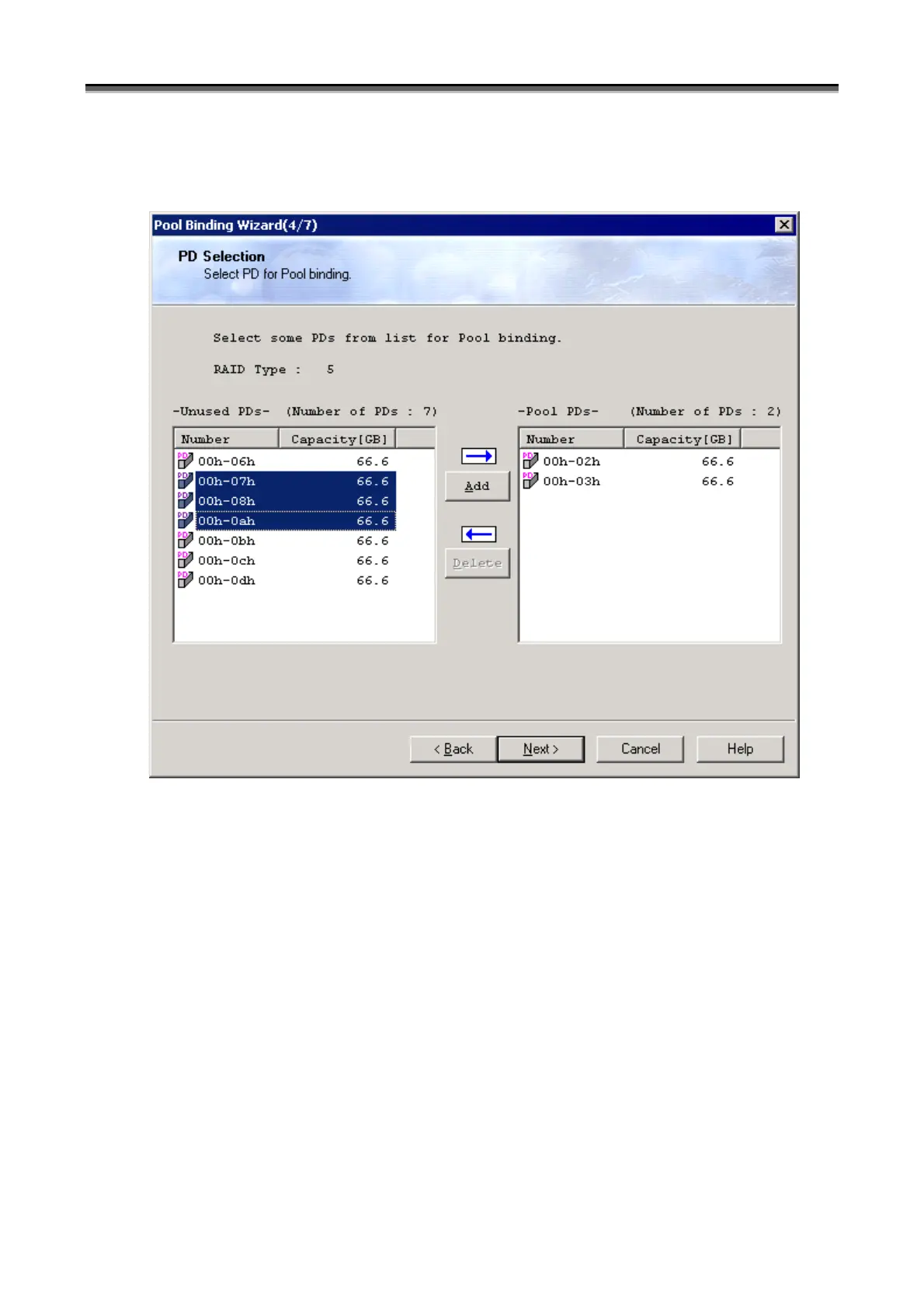Image resolution: width=924 pixels, height=1308 pixels.
Task: Close the Pool Binding Wizard window
Action: point(784,224)
